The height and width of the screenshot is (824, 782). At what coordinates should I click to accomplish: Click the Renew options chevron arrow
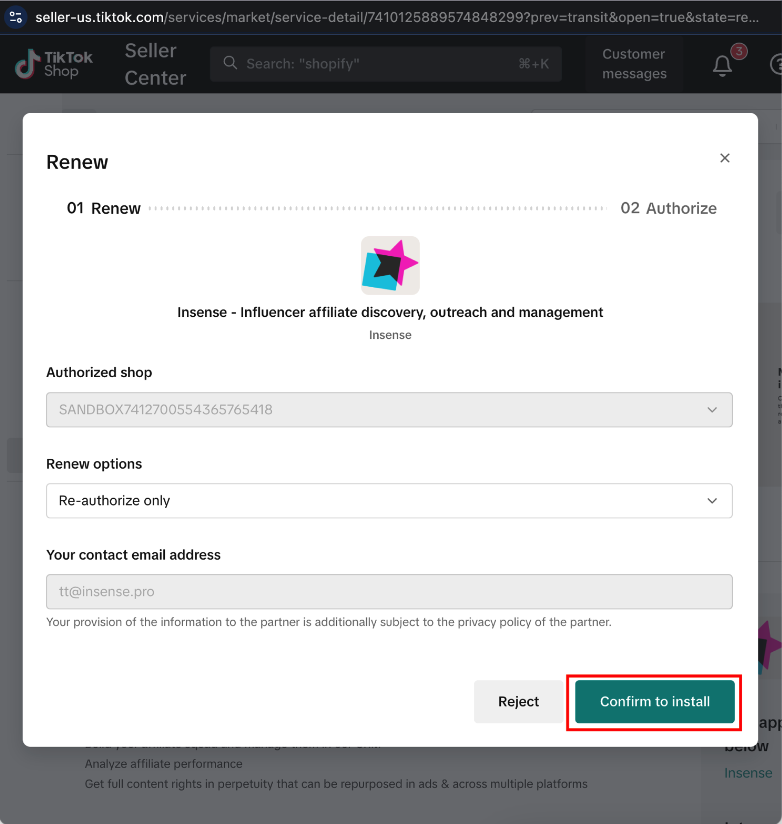pyautogui.click(x=712, y=501)
